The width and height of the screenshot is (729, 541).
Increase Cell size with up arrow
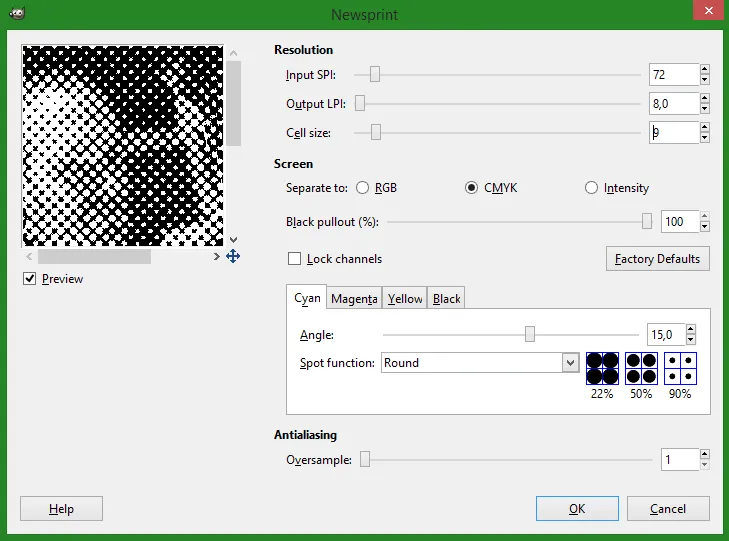click(x=705, y=127)
